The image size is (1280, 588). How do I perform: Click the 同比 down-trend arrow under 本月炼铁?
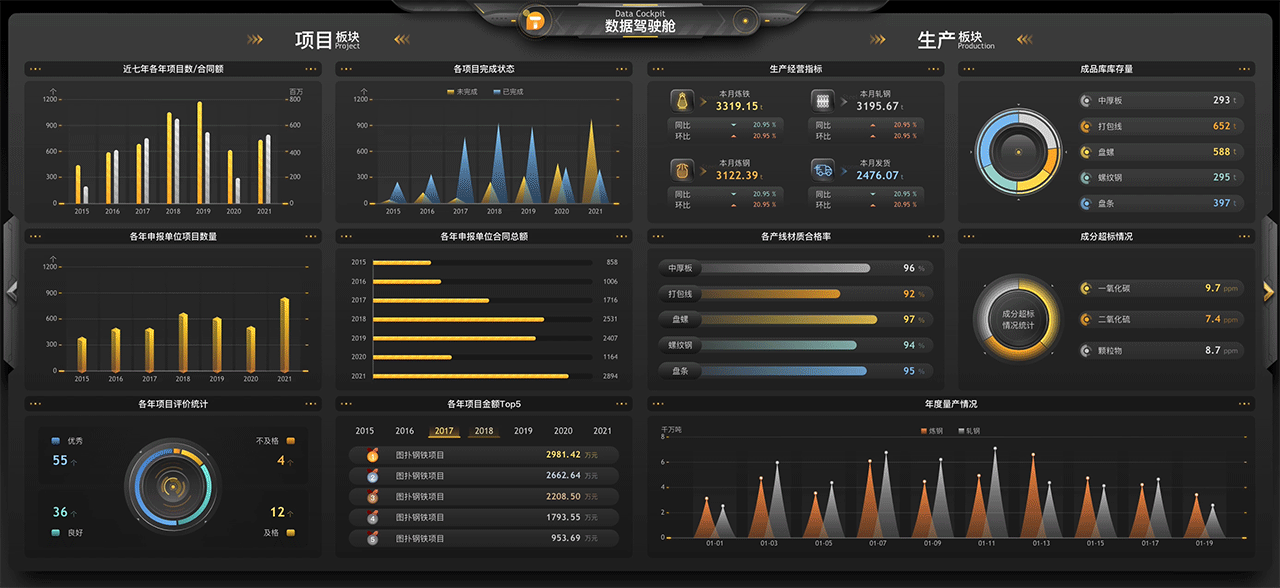tap(734, 125)
